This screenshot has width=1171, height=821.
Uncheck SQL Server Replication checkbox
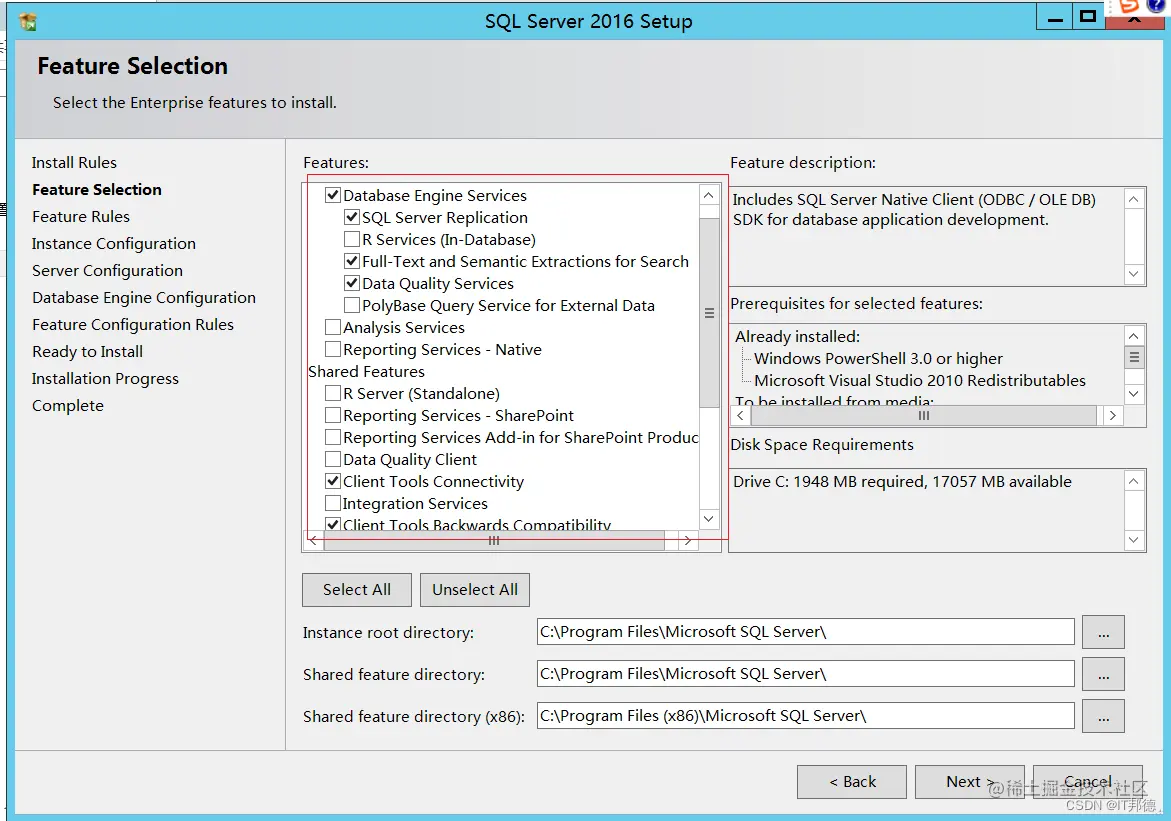(x=352, y=217)
